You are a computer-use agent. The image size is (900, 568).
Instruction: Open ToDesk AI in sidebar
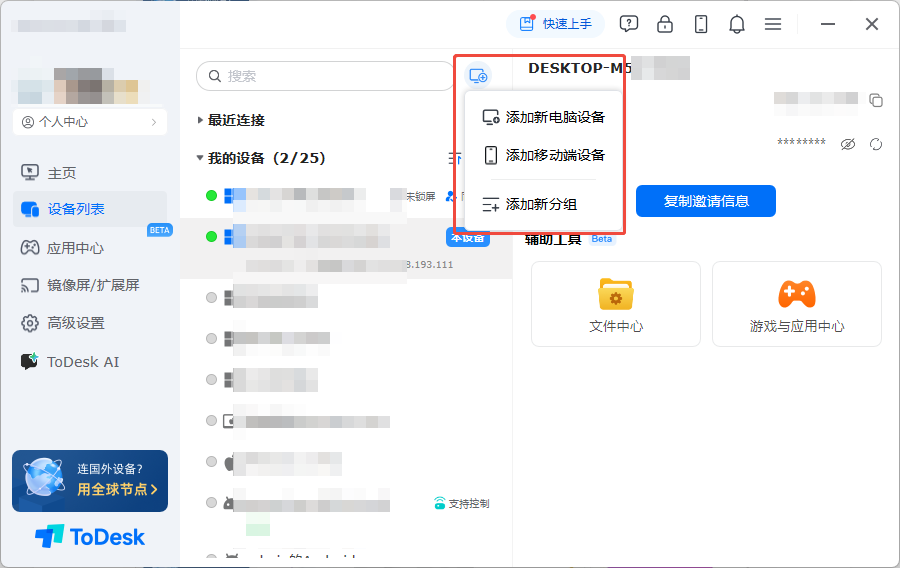click(x=90, y=362)
